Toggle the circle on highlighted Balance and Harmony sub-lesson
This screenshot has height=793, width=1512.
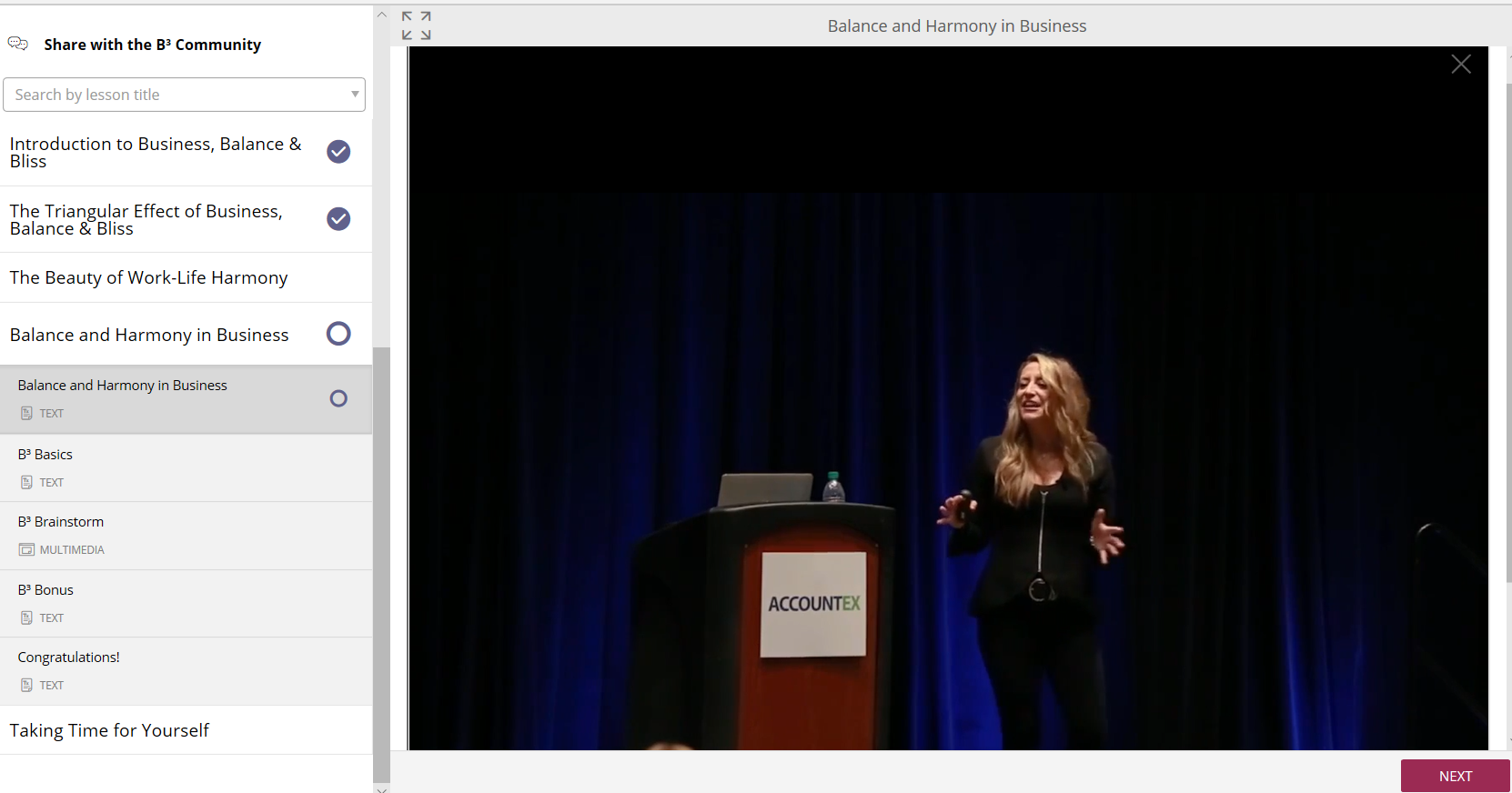click(338, 398)
